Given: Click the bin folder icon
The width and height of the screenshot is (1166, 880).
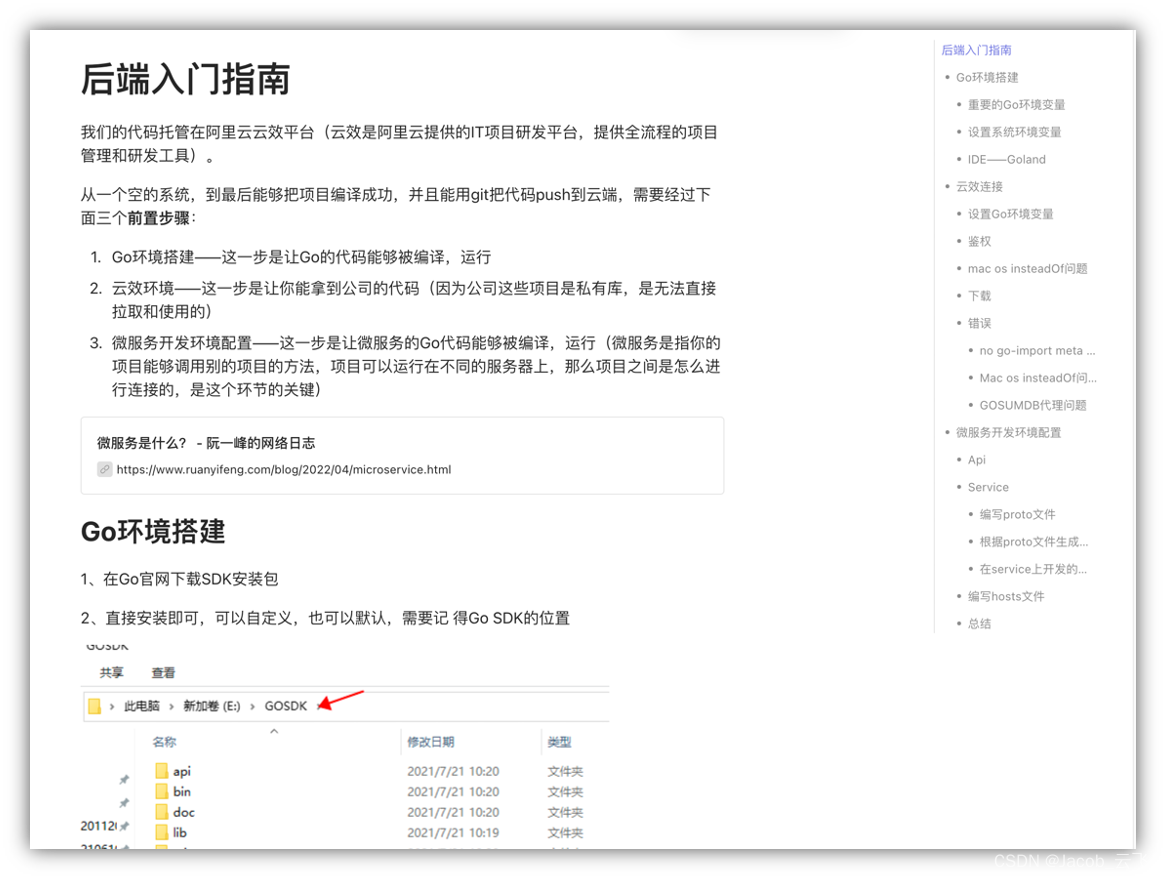Looking at the screenshot, I should pyautogui.click(x=161, y=791).
